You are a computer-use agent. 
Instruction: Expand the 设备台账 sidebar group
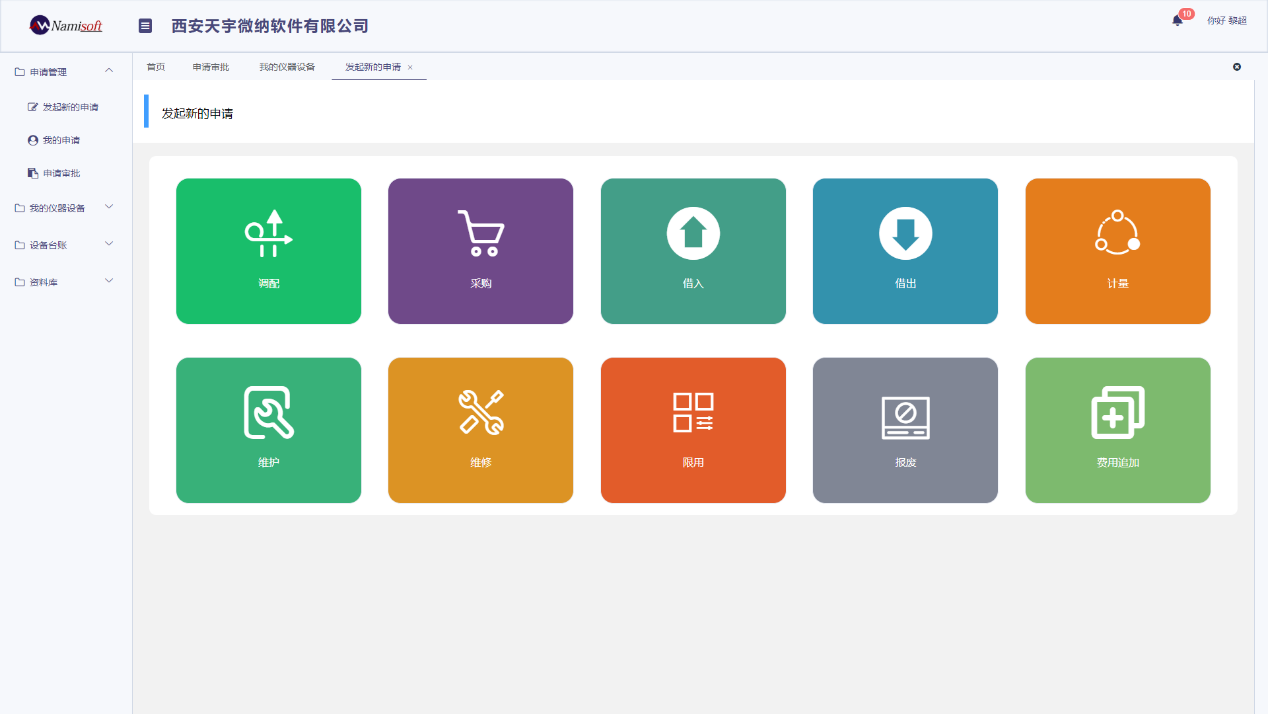click(66, 245)
